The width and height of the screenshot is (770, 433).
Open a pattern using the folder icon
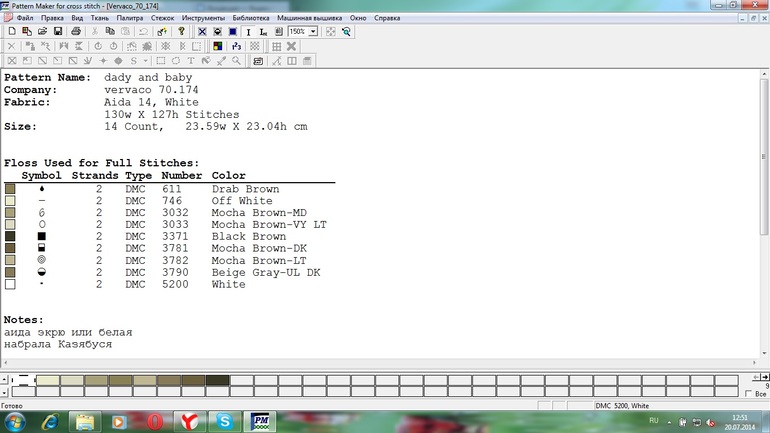42,31
